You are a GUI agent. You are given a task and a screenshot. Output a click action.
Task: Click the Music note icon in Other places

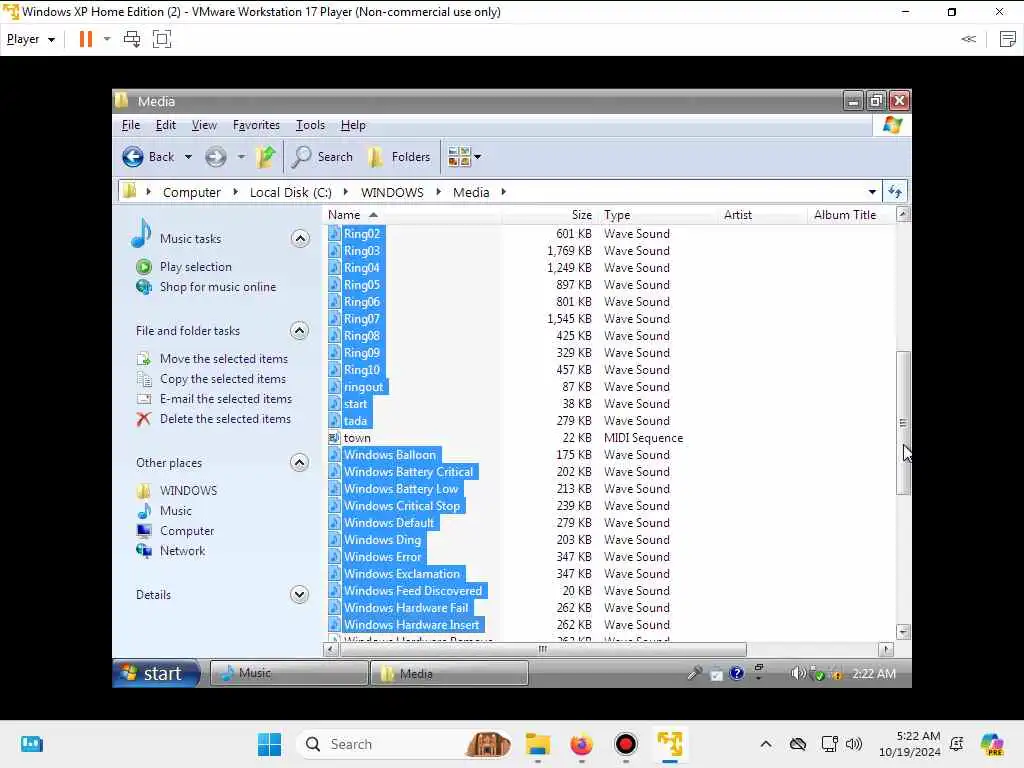(x=144, y=511)
